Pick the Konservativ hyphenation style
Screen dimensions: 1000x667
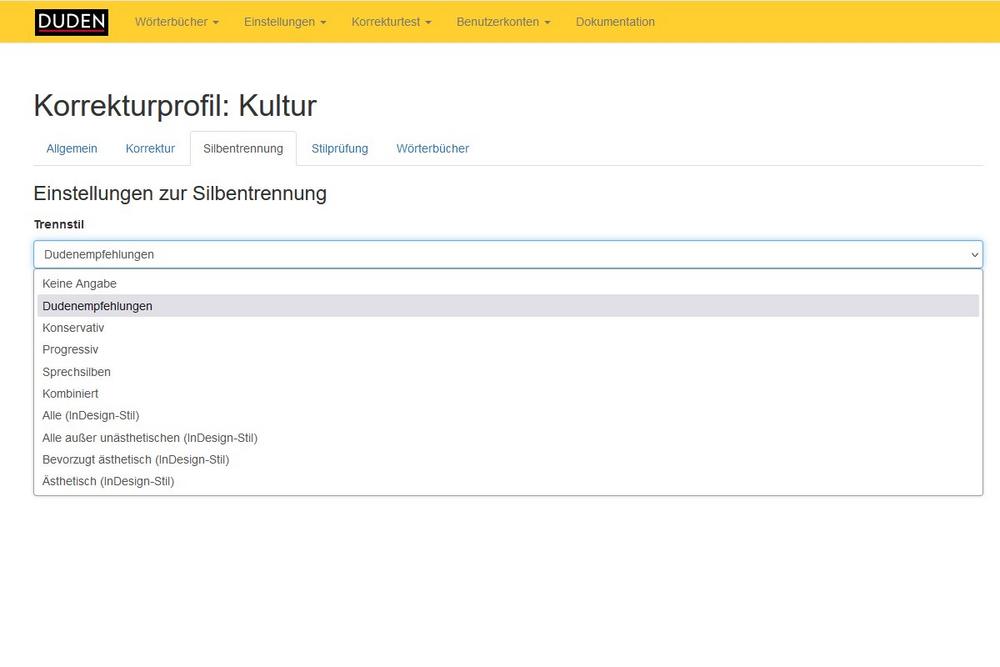(x=508, y=328)
